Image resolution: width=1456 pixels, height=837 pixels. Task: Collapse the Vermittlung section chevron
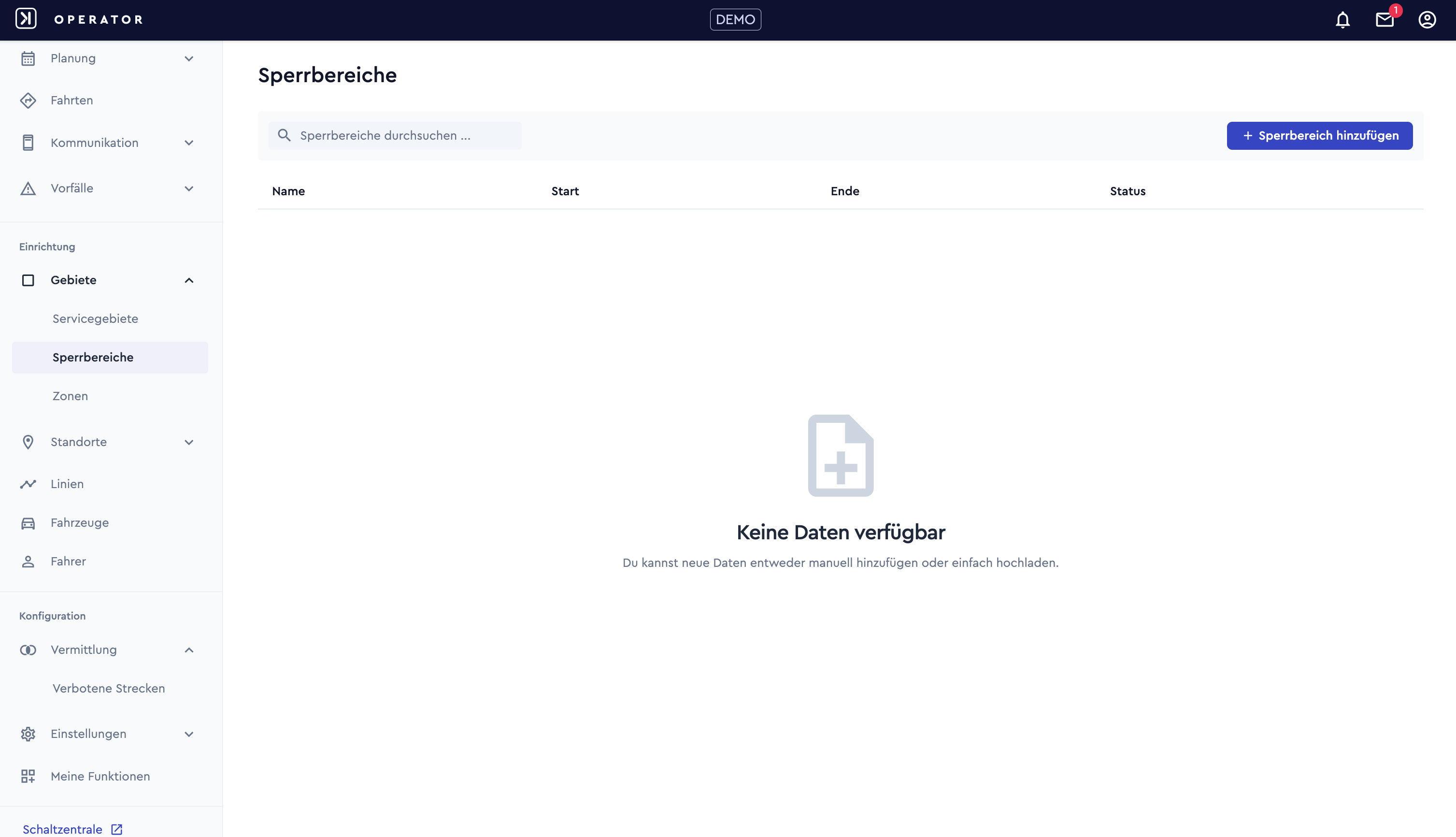click(189, 649)
